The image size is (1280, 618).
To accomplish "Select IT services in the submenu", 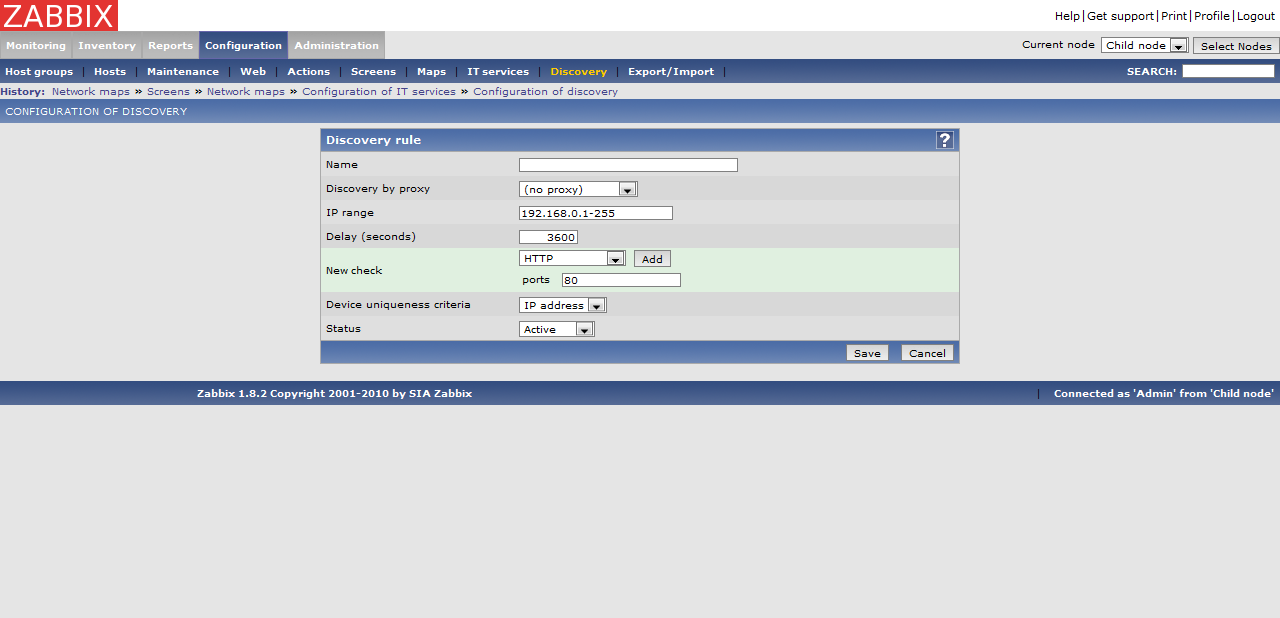I will click(x=498, y=72).
